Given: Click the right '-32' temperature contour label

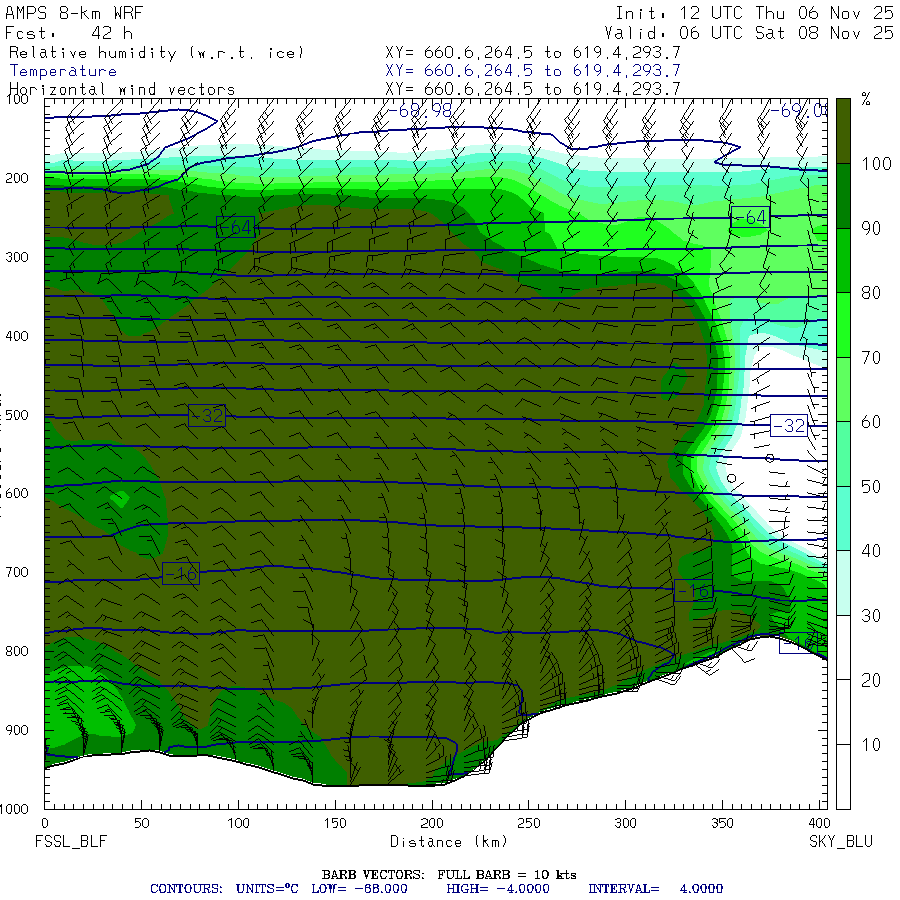Looking at the screenshot, I should coord(789,425).
